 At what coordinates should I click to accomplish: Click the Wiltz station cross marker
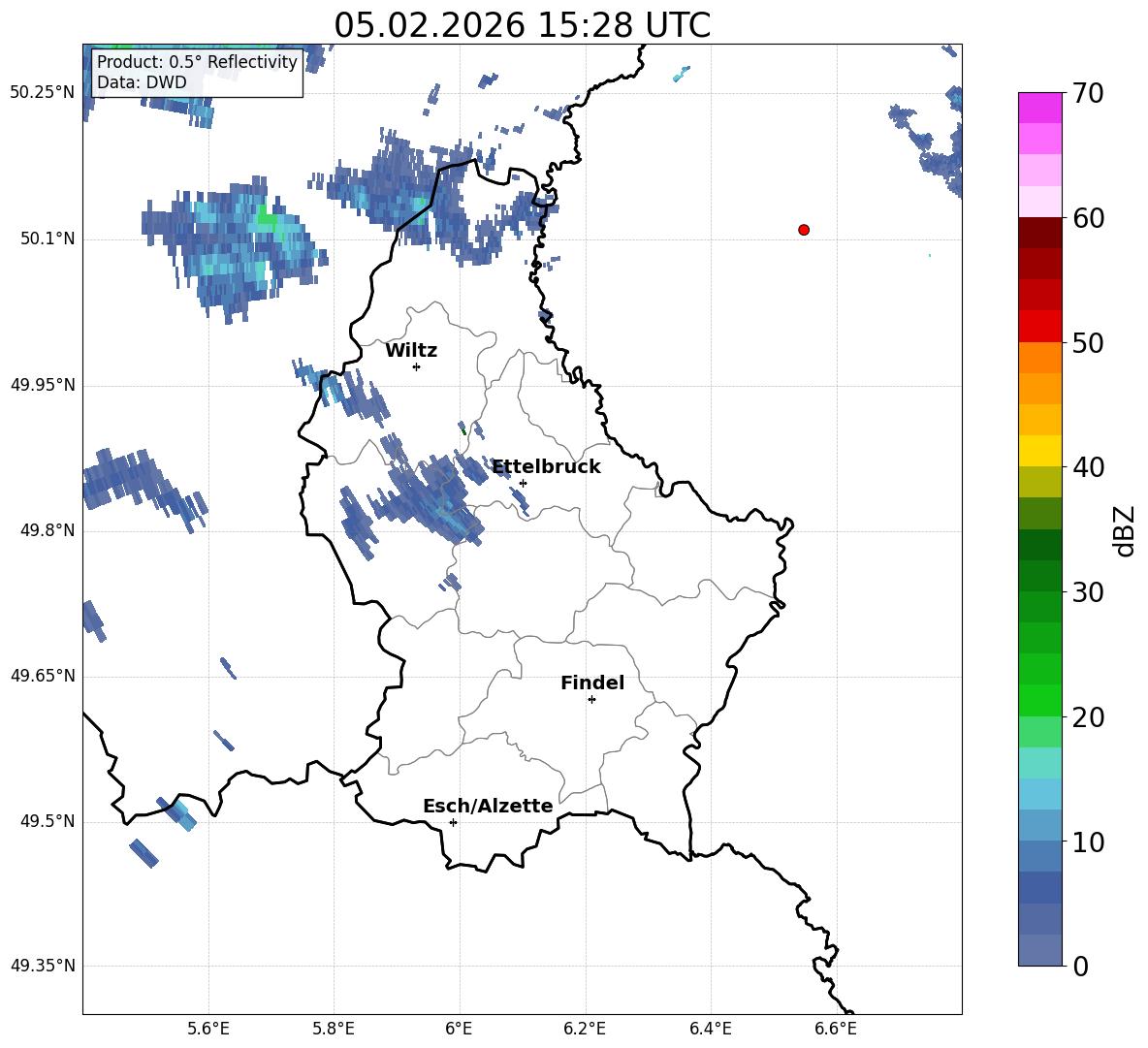click(417, 366)
